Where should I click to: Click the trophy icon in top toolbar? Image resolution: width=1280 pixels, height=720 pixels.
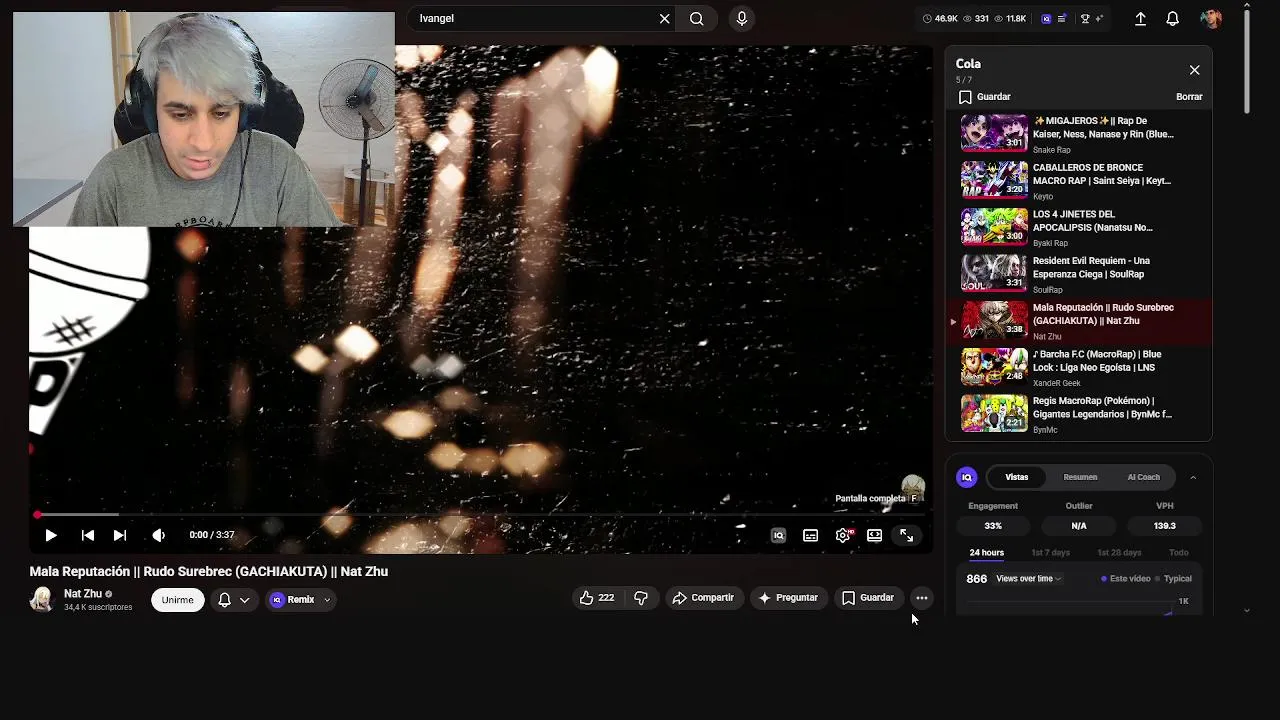[x=1085, y=18]
